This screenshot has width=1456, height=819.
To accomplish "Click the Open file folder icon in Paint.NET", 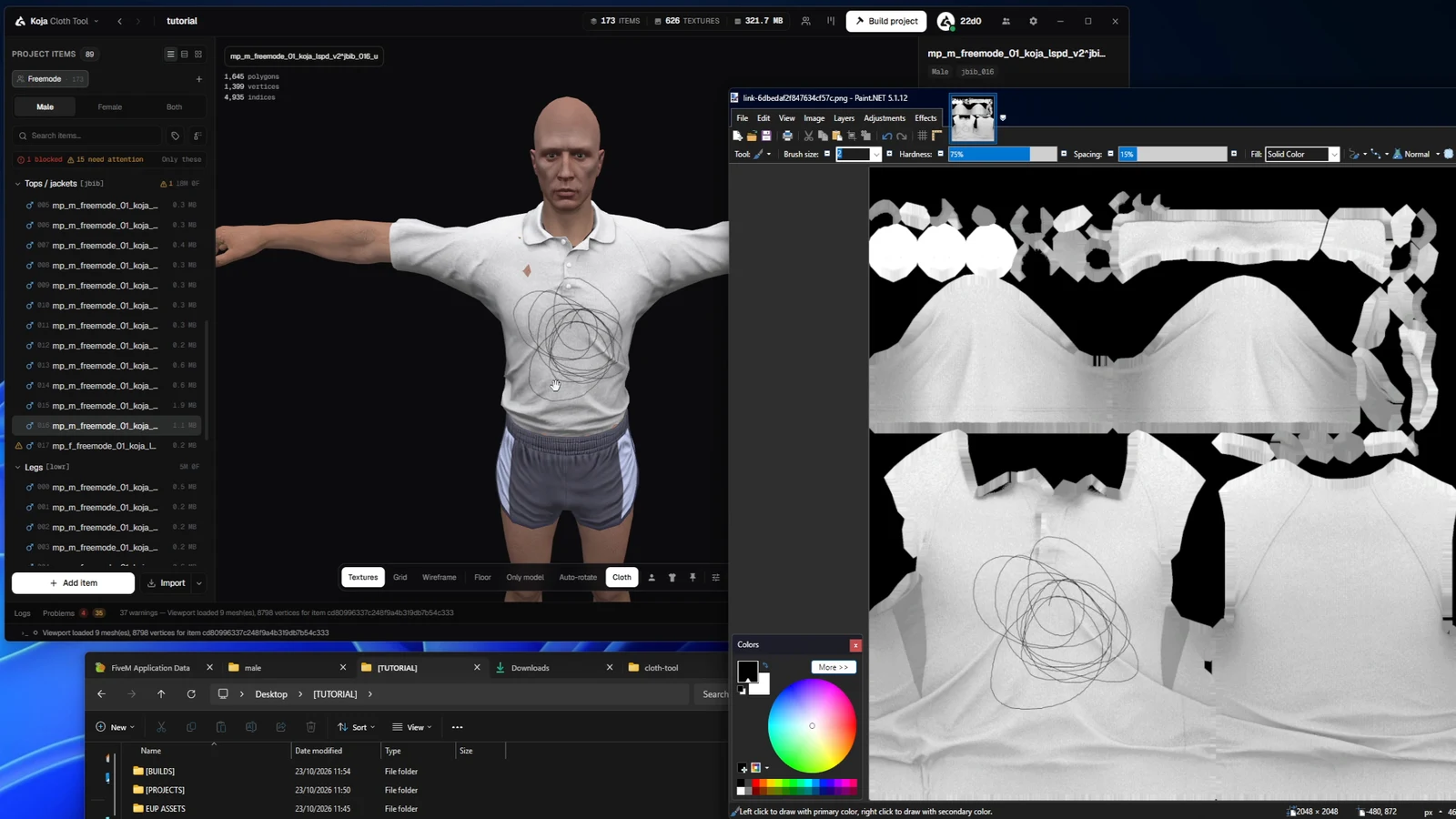I will 752,136.
